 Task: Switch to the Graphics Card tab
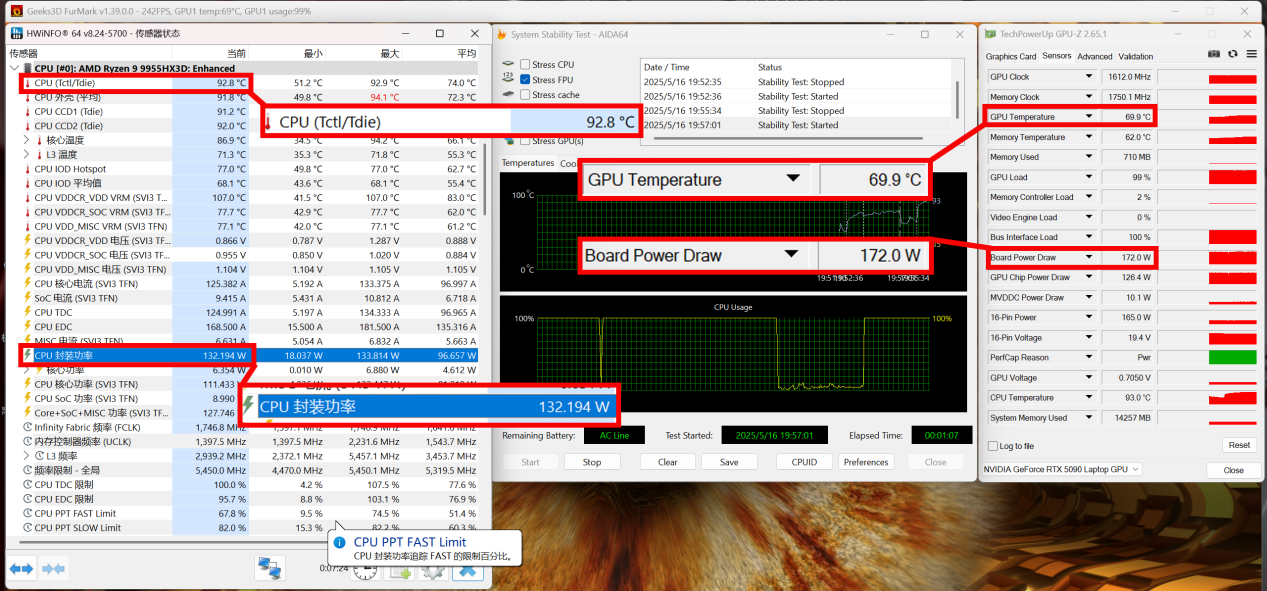tap(1011, 57)
